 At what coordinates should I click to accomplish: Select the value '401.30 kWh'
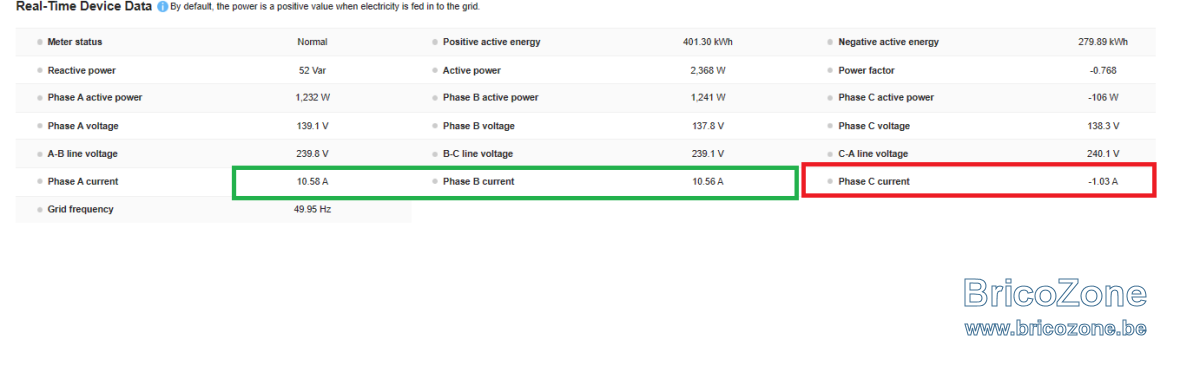(x=707, y=42)
